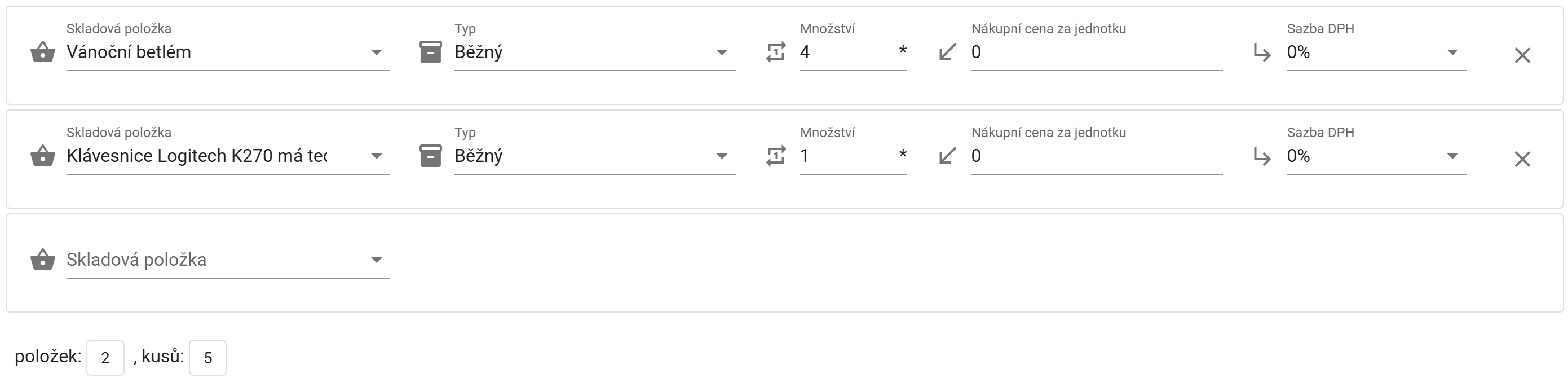Click the DPH arrow icon in first row
The height and width of the screenshot is (382, 1568).
tap(1262, 53)
